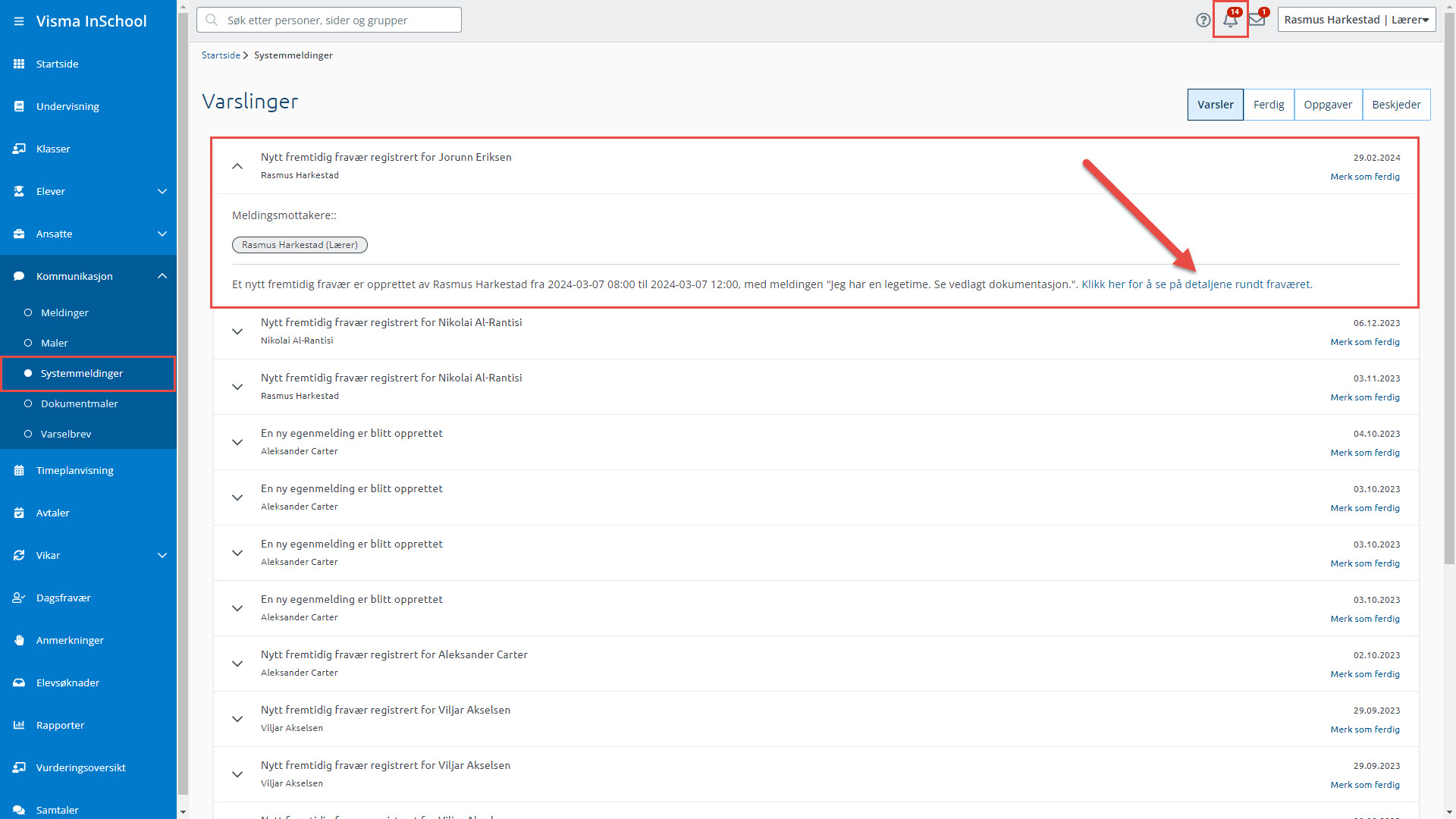Click the Vikar swap icon
This screenshot has width=1456, height=819.
tap(19, 555)
